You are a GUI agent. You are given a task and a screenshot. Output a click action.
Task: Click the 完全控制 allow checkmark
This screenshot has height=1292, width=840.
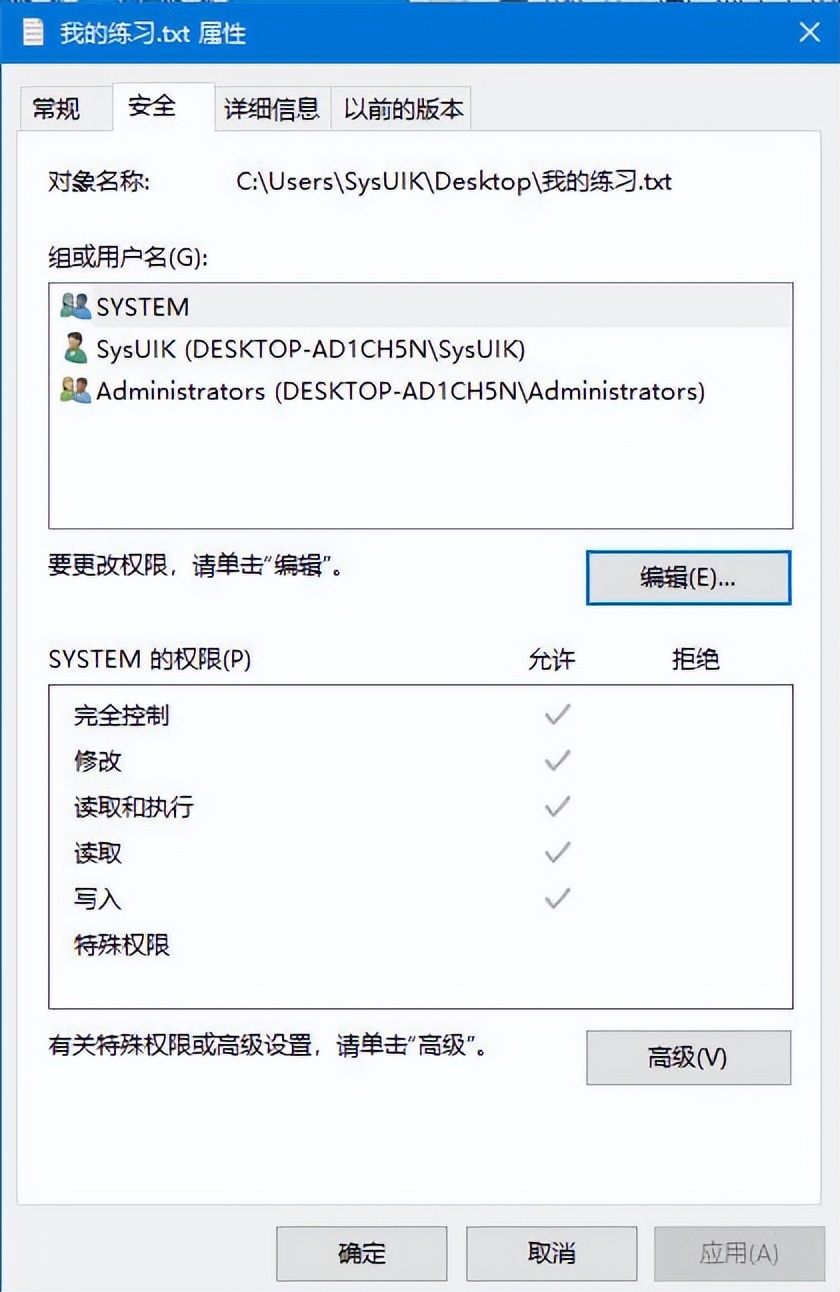coord(556,714)
